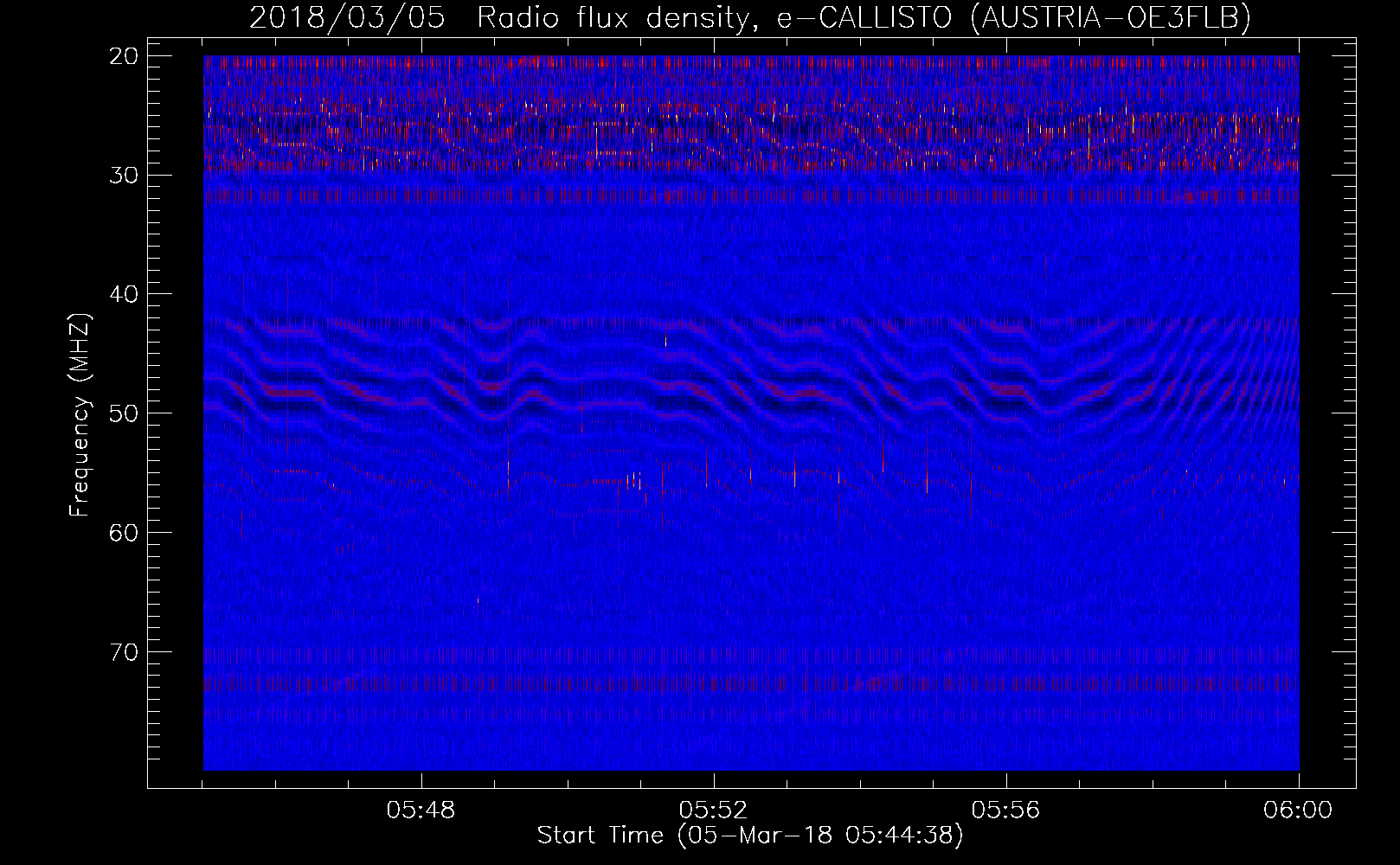Click the 05:56 time tick label
The image size is (1400, 865).
[x=1006, y=811]
